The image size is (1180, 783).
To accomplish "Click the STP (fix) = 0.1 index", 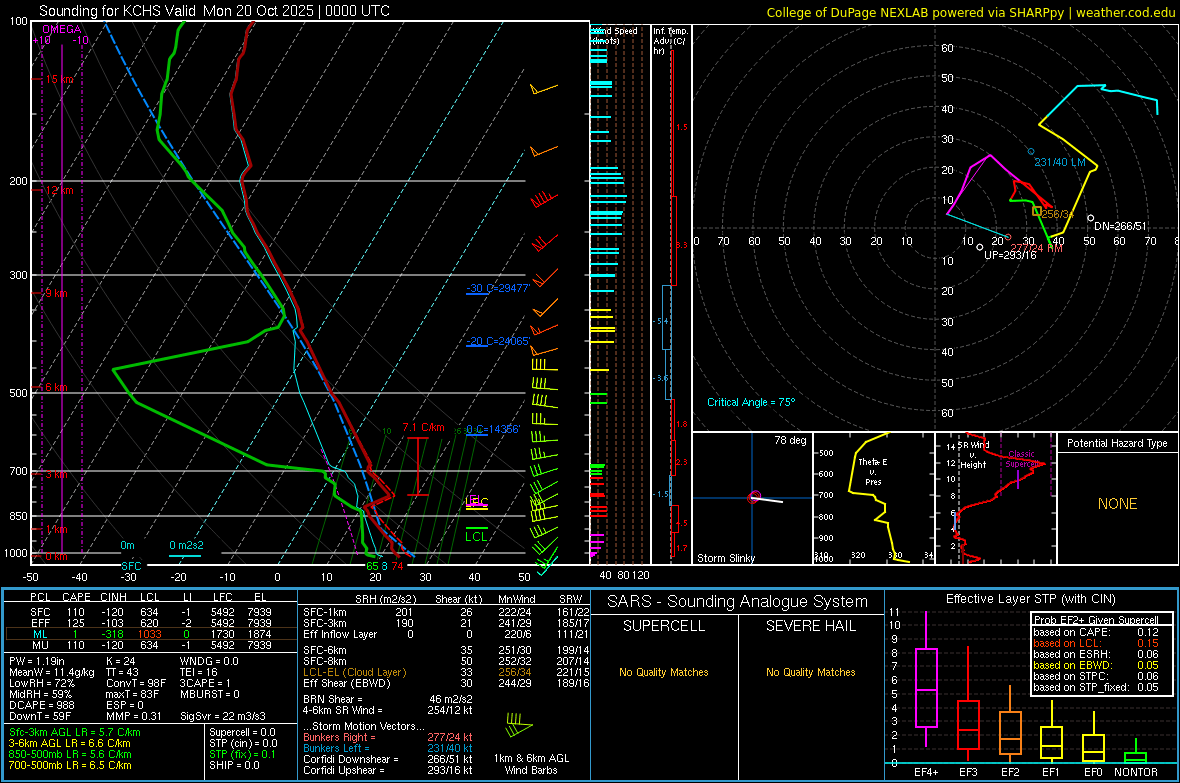I will pos(242,754).
